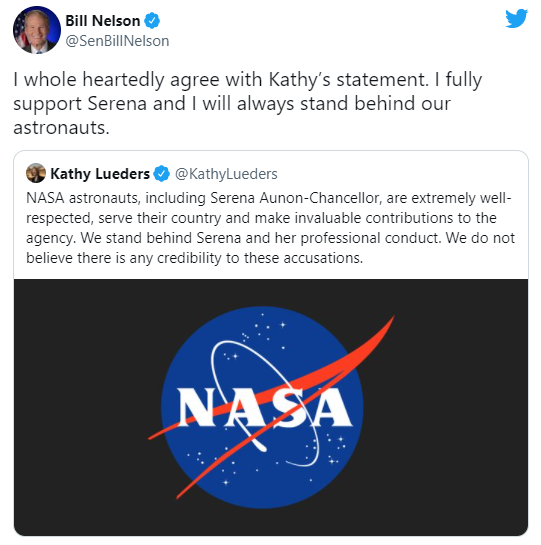The image size is (541, 545).
Task: Click Bill Nelson's blue verified badge
Action: [152, 21]
